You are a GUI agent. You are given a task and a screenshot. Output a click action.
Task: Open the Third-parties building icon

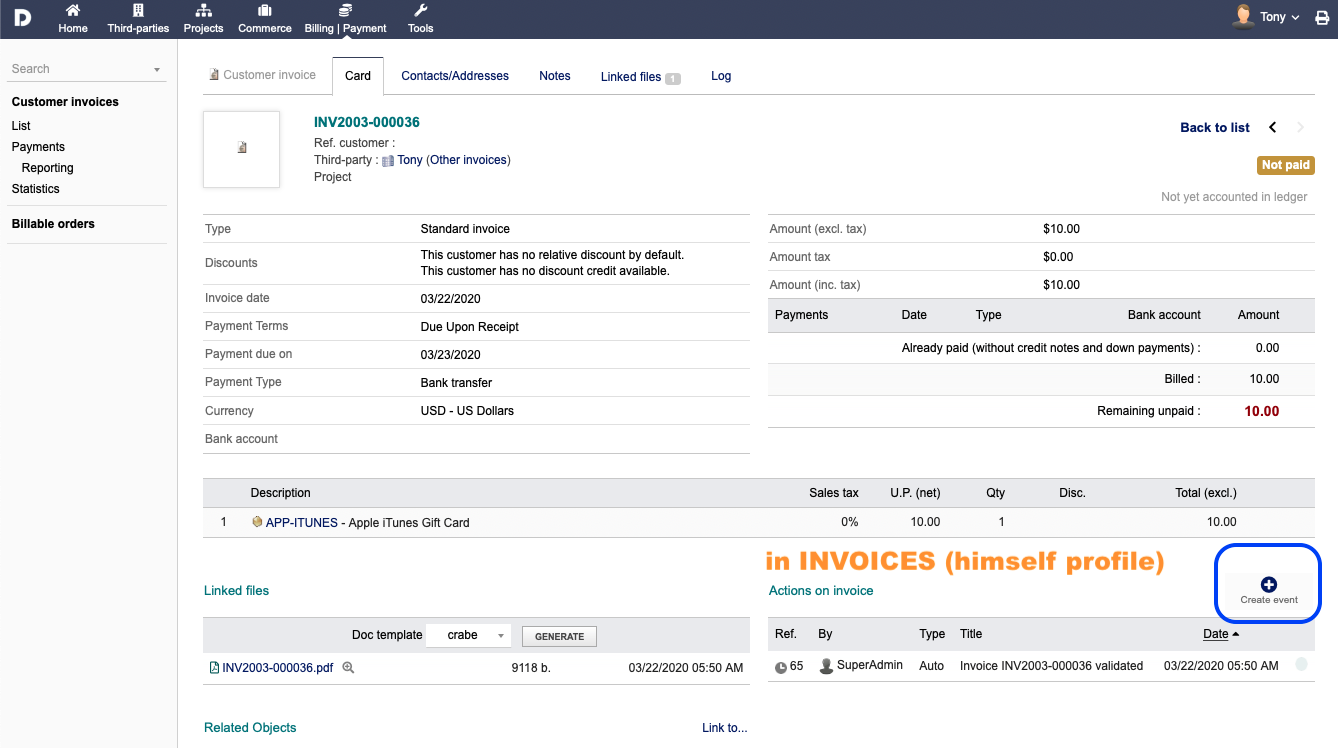click(x=138, y=11)
